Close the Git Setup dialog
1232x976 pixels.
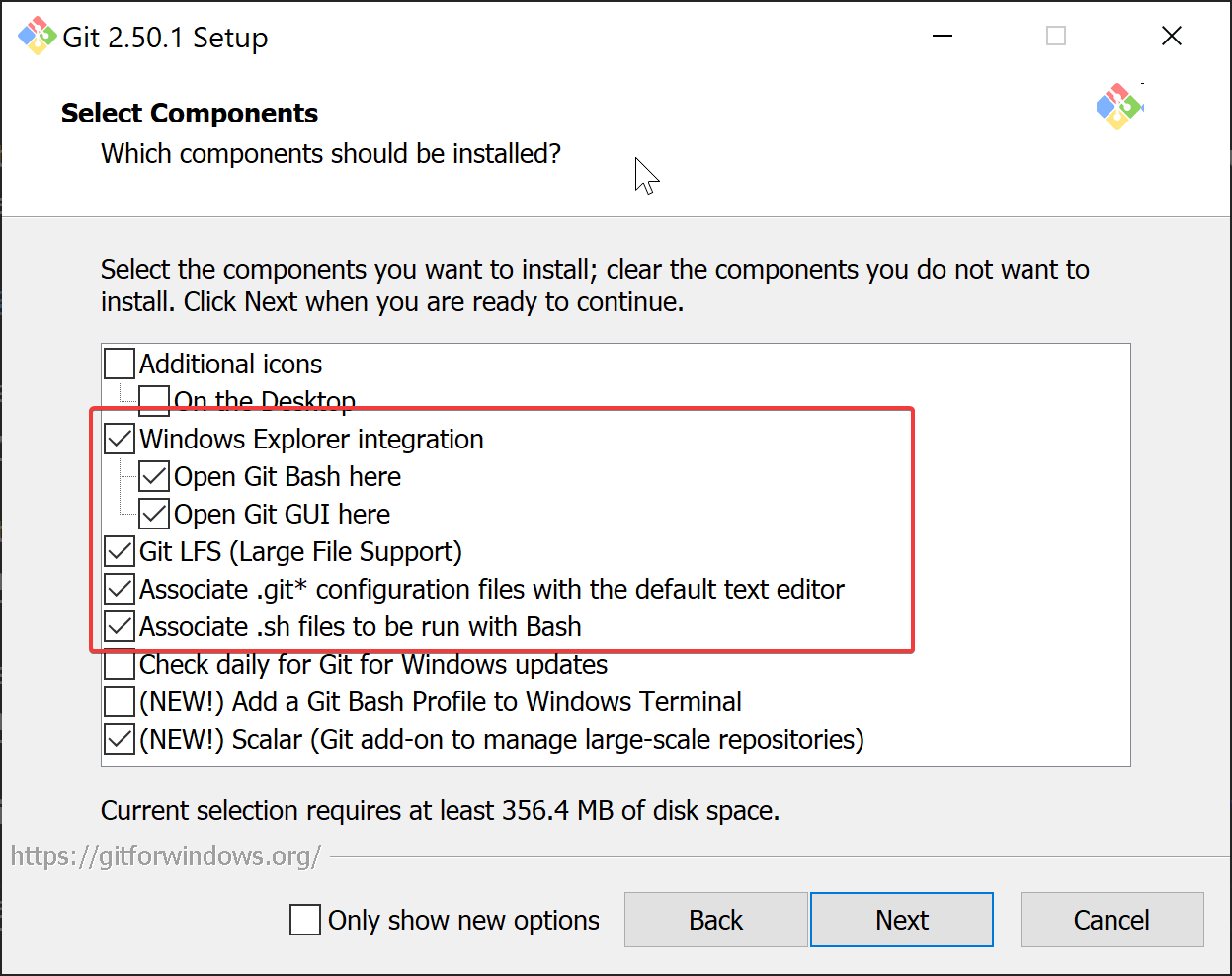click(1172, 37)
